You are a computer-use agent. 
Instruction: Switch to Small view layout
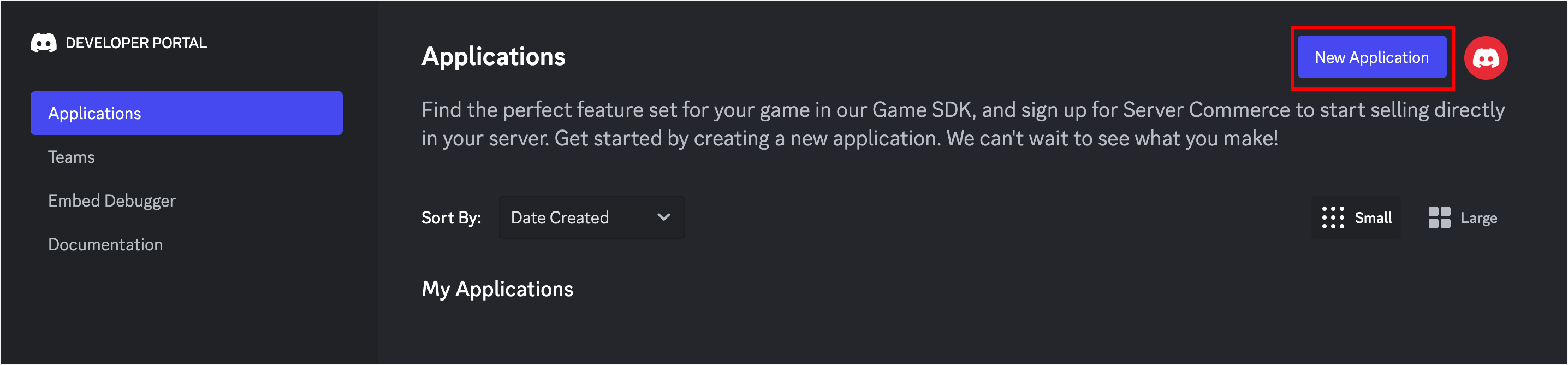pyautogui.click(x=1356, y=217)
